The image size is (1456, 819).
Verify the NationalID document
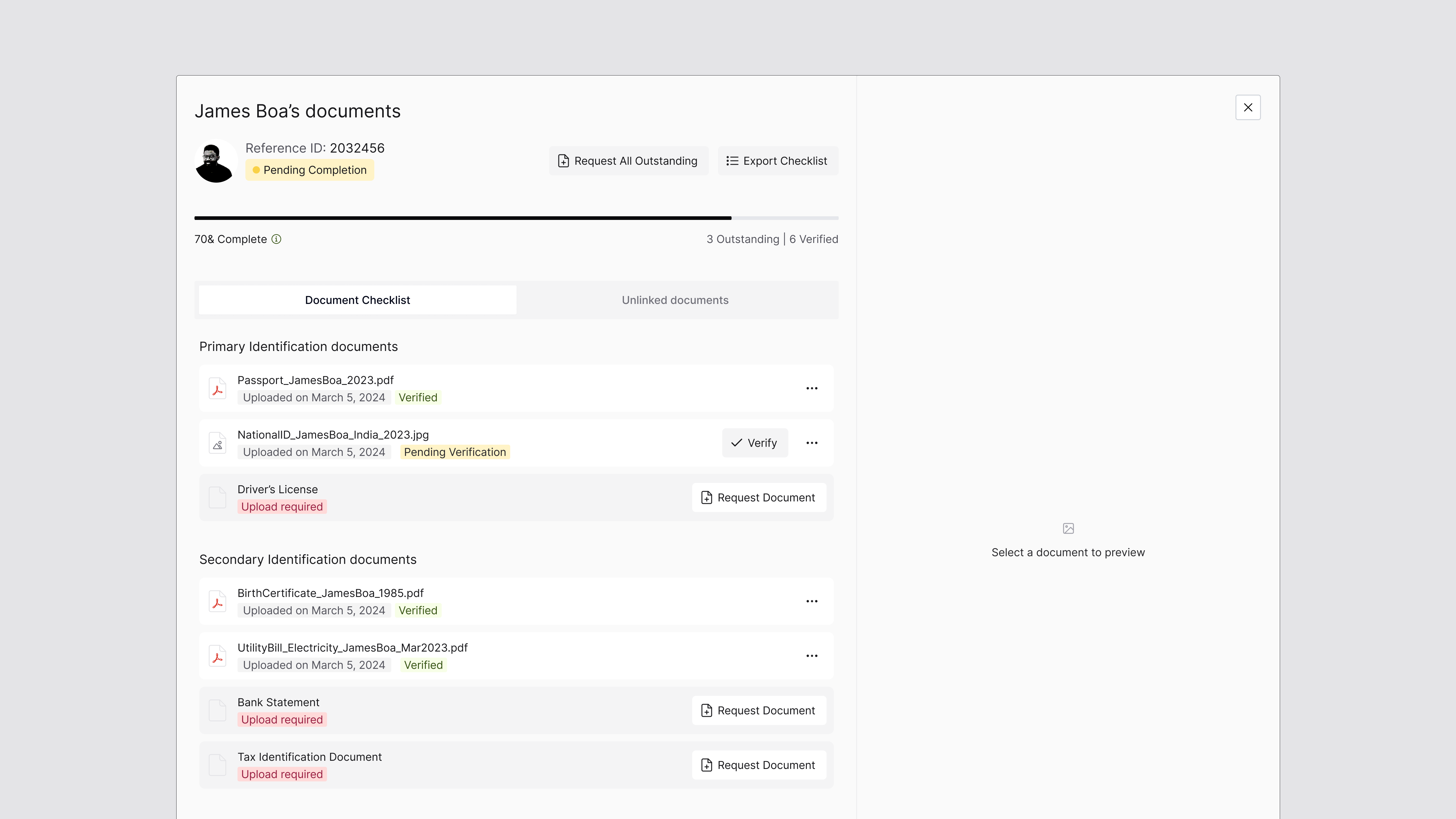[755, 443]
